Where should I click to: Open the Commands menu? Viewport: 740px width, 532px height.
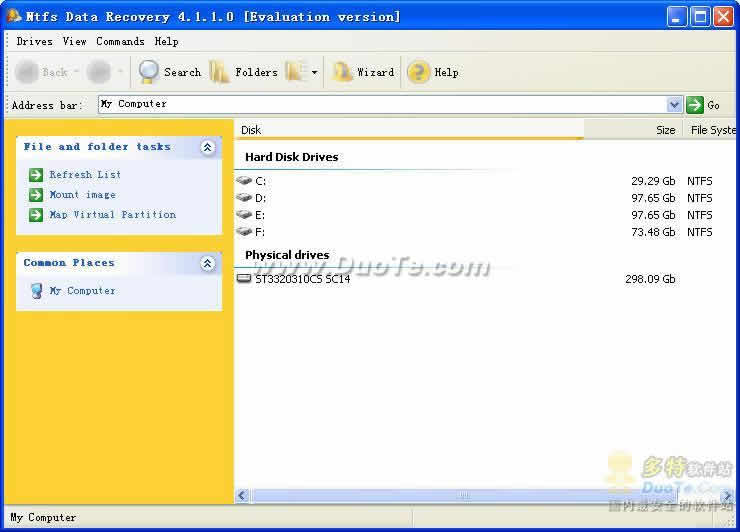120,42
